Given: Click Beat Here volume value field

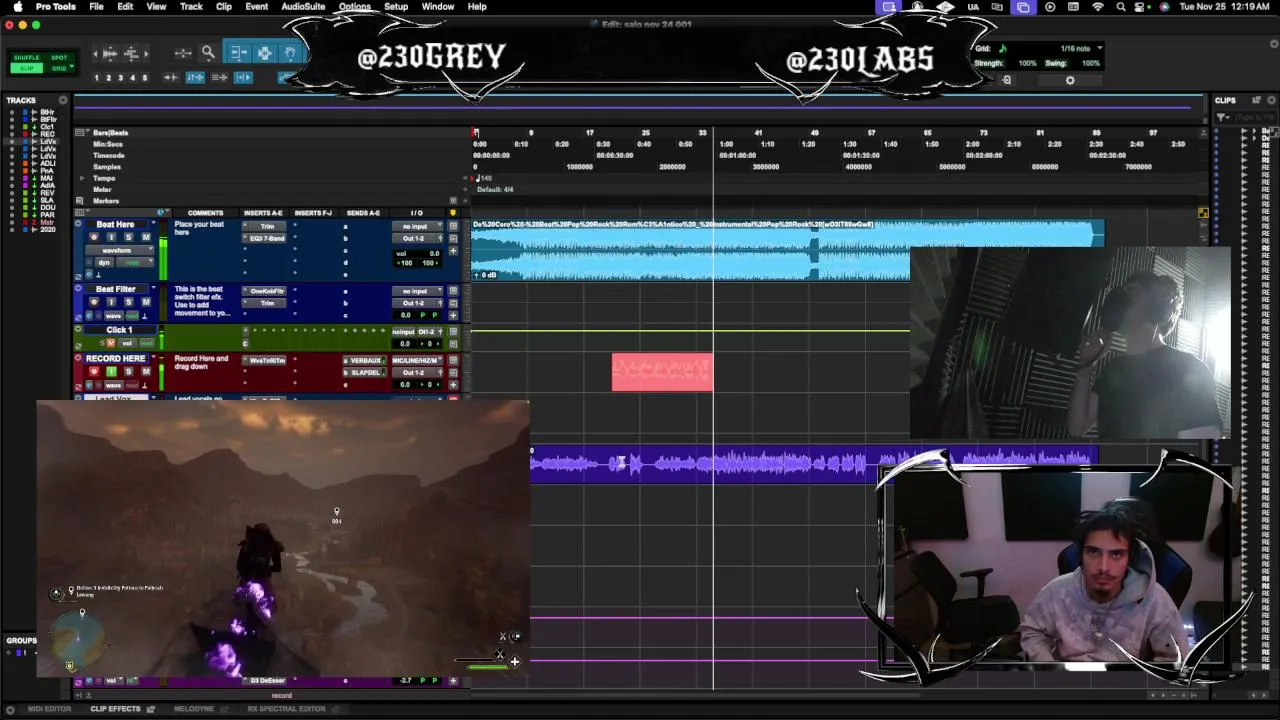Looking at the screenshot, I should (417, 253).
